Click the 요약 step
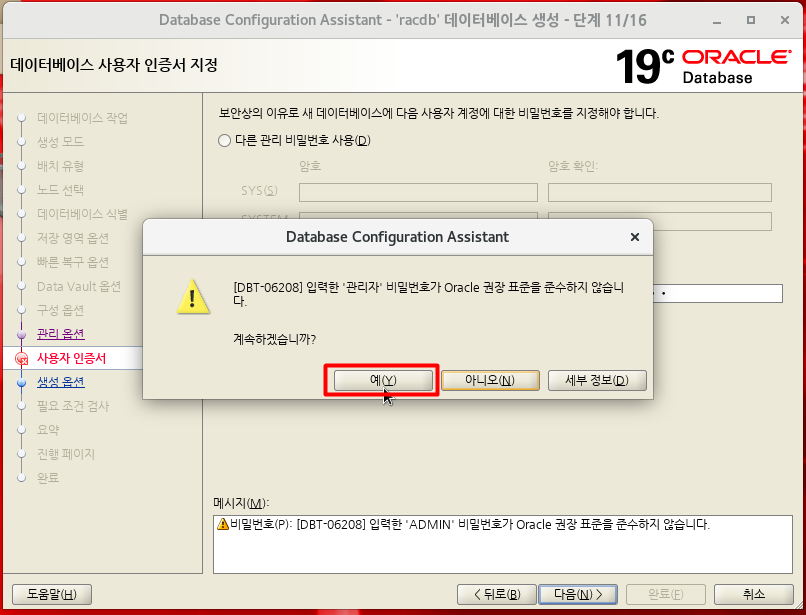This screenshot has height=615, width=806. [48, 430]
